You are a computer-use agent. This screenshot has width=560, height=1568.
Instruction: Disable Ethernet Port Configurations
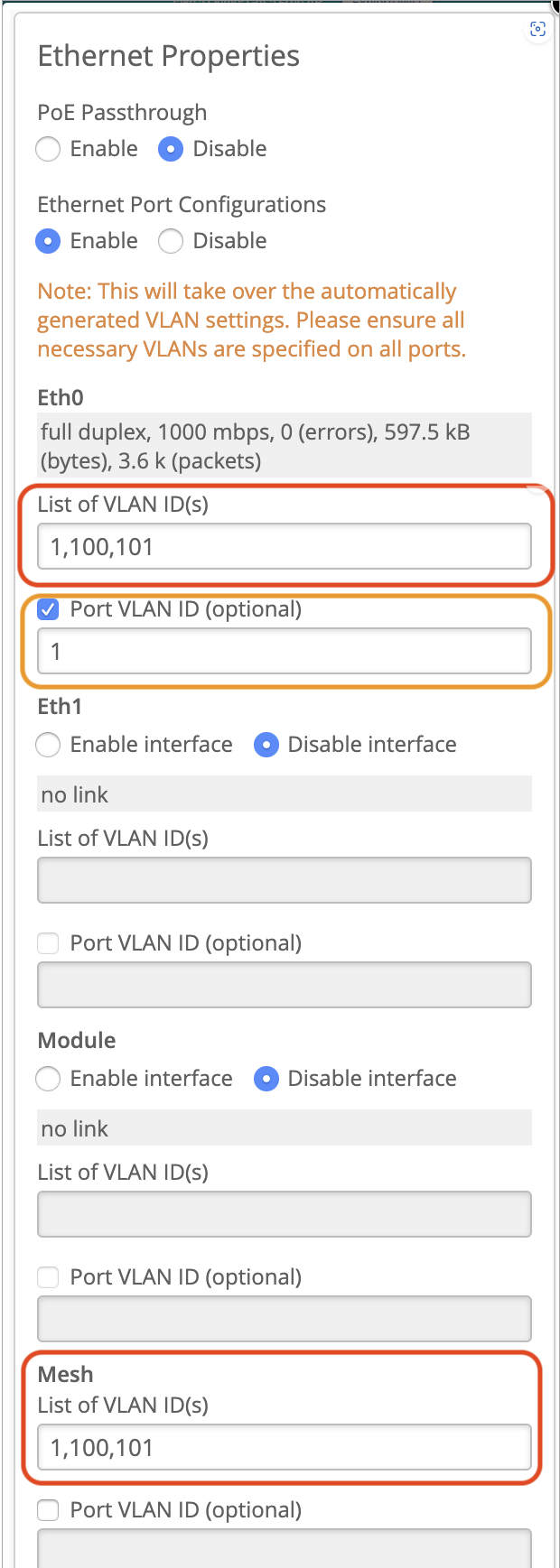tap(171, 241)
